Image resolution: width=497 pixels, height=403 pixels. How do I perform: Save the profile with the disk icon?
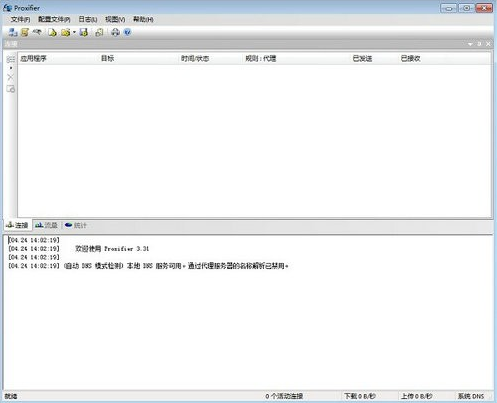click(x=84, y=32)
